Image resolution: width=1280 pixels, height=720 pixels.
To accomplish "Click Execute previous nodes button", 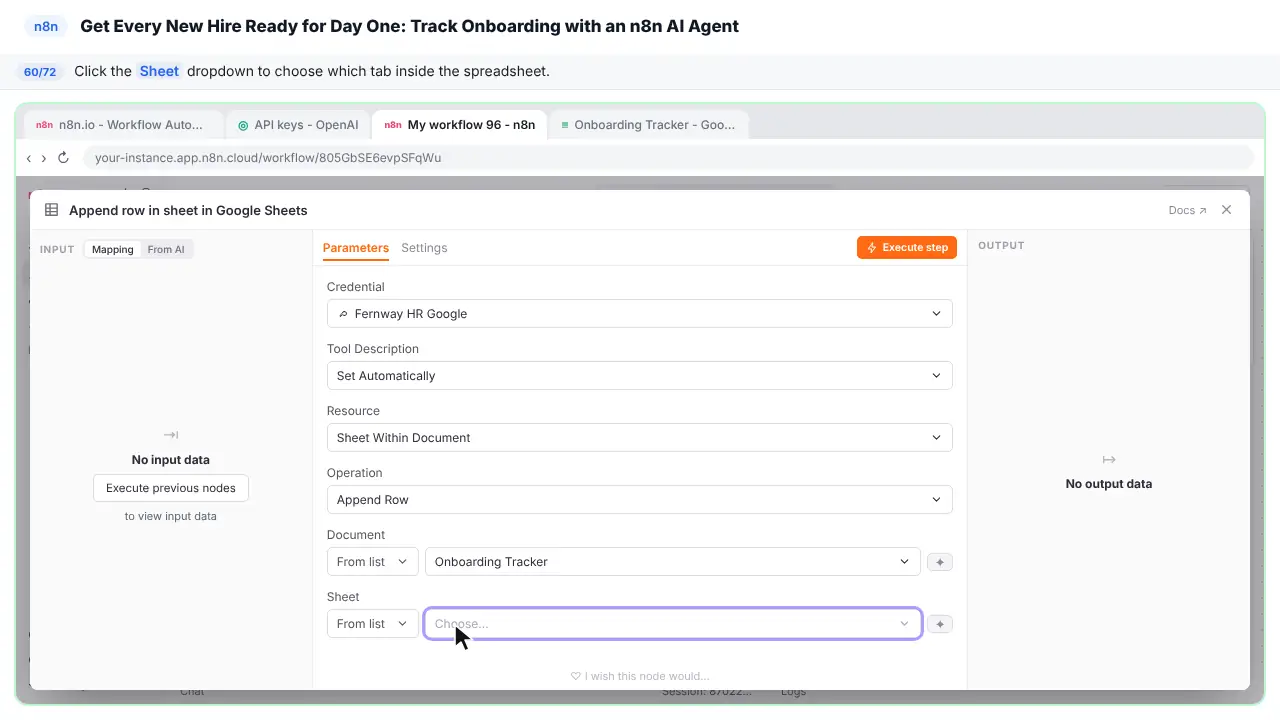I will (x=171, y=488).
